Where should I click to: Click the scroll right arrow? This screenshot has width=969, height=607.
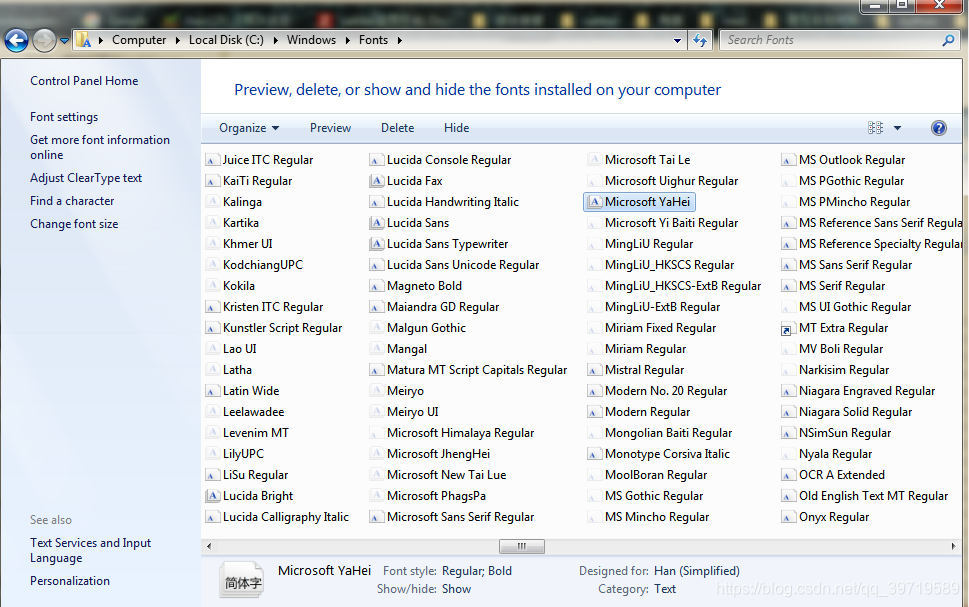click(953, 546)
